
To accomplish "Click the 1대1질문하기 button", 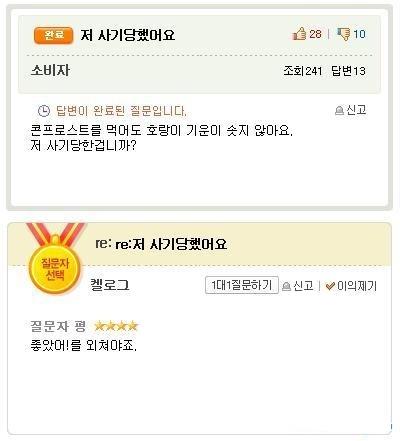I will (242, 285).
